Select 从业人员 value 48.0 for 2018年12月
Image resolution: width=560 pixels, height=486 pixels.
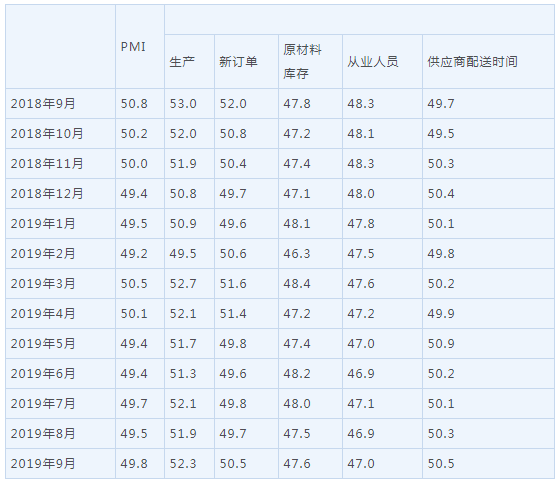(361, 194)
